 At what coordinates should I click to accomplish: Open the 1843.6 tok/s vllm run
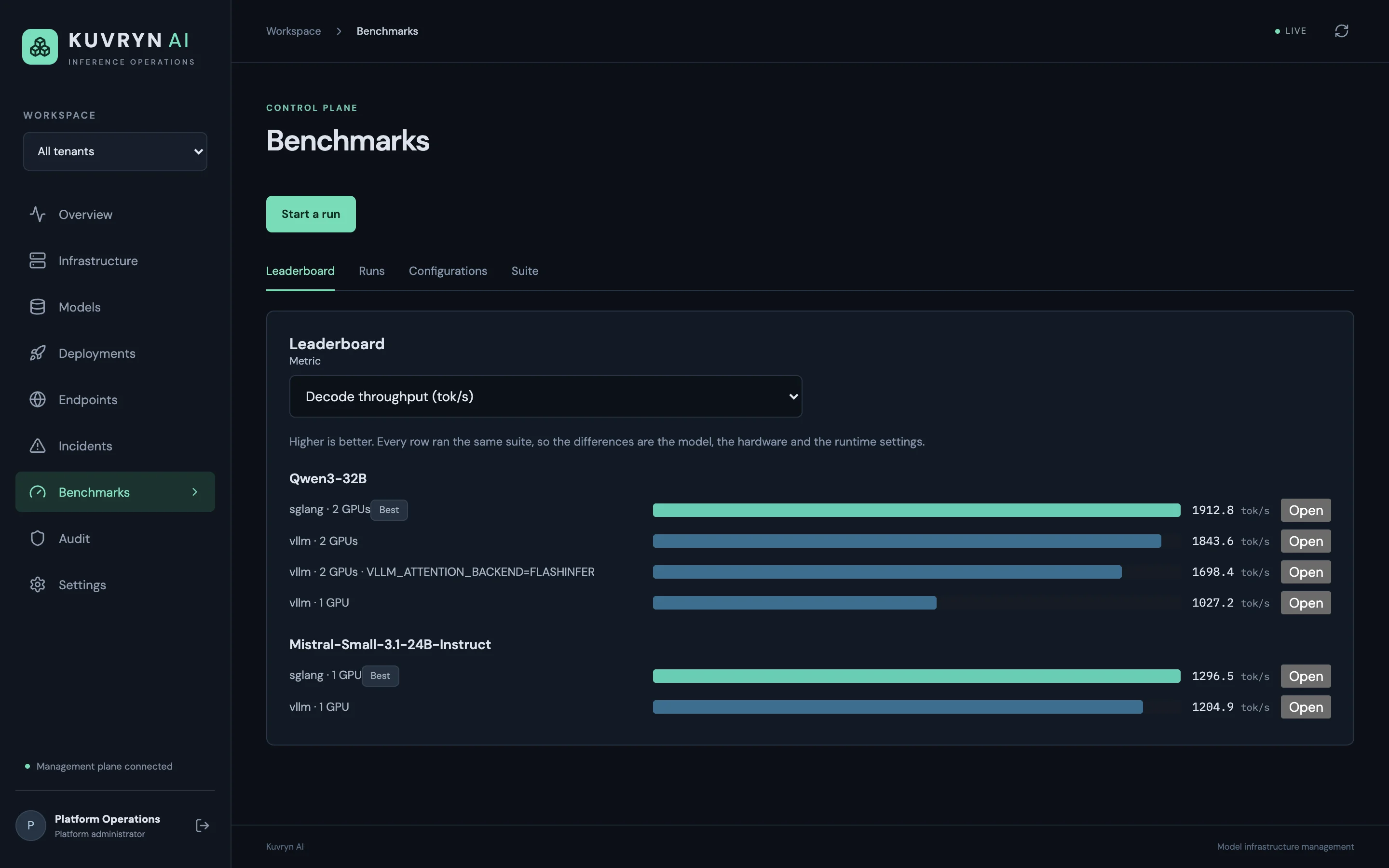1305,542
